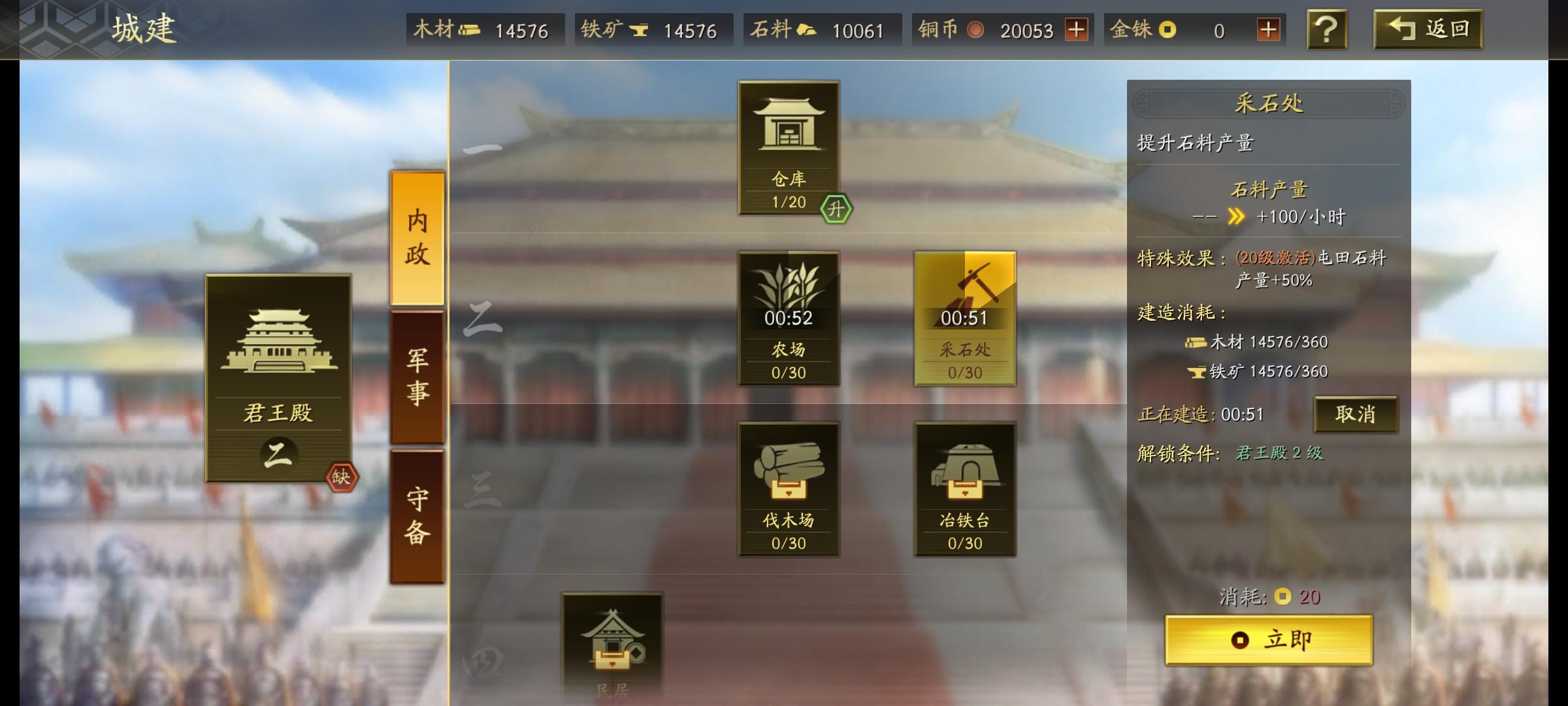Click the 返回 back button
This screenshot has width=1568, height=706.
click(x=1428, y=29)
